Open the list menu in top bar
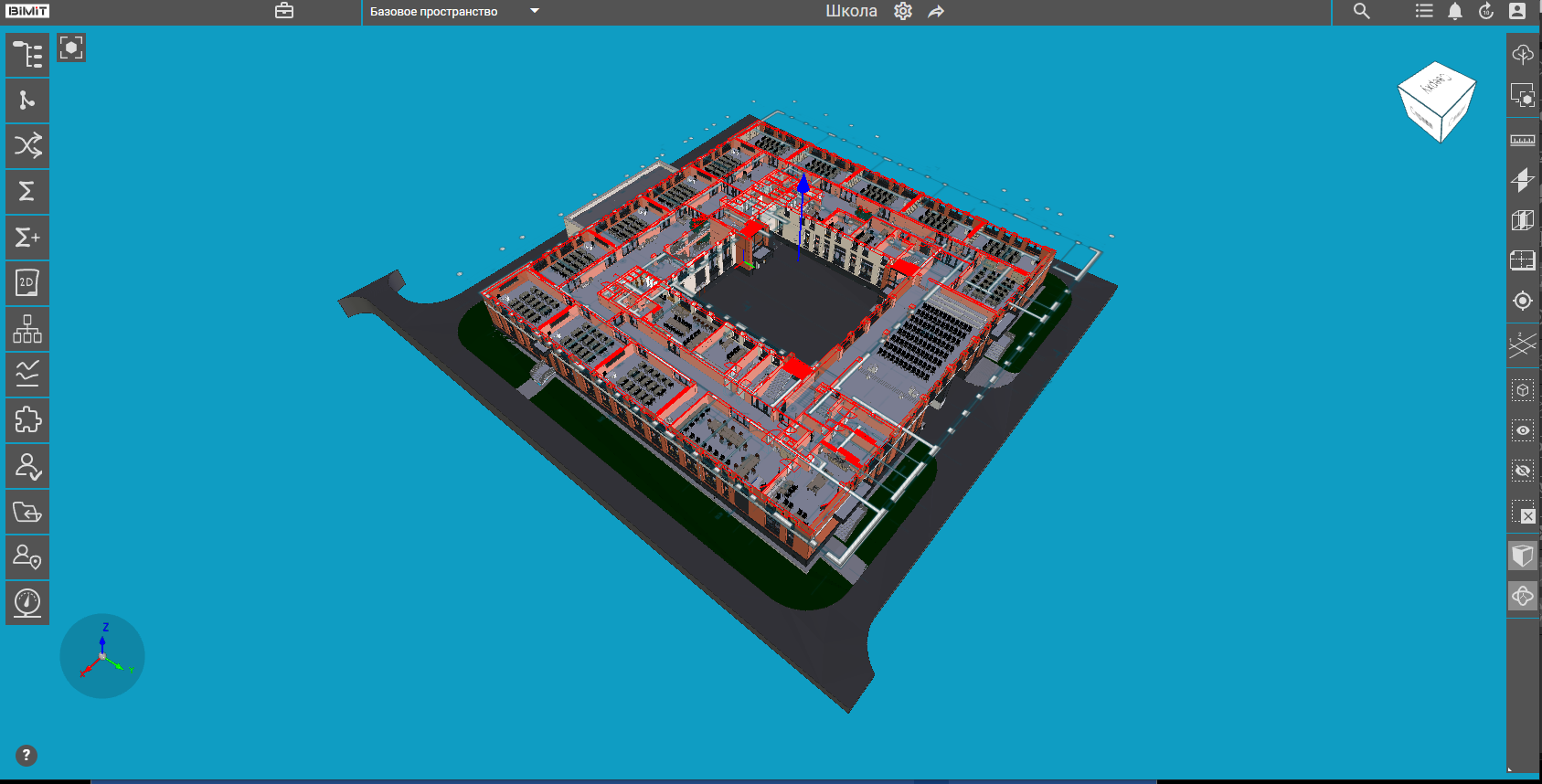Image resolution: width=1542 pixels, height=784 pixels. coord(1424,11)
